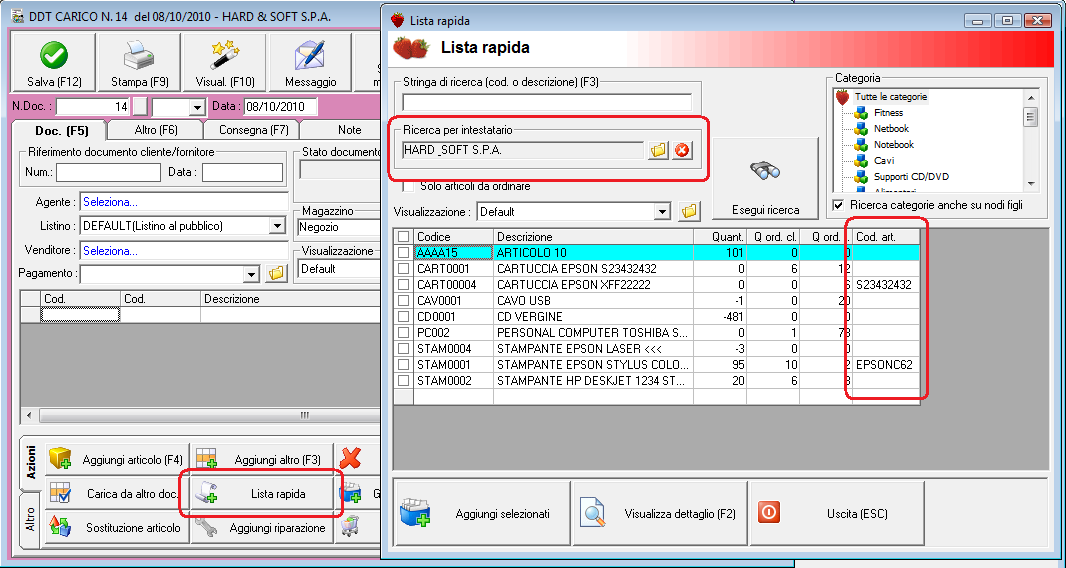
Task: Click Salva (F12) green checkmark button
Action: point(54,63)
